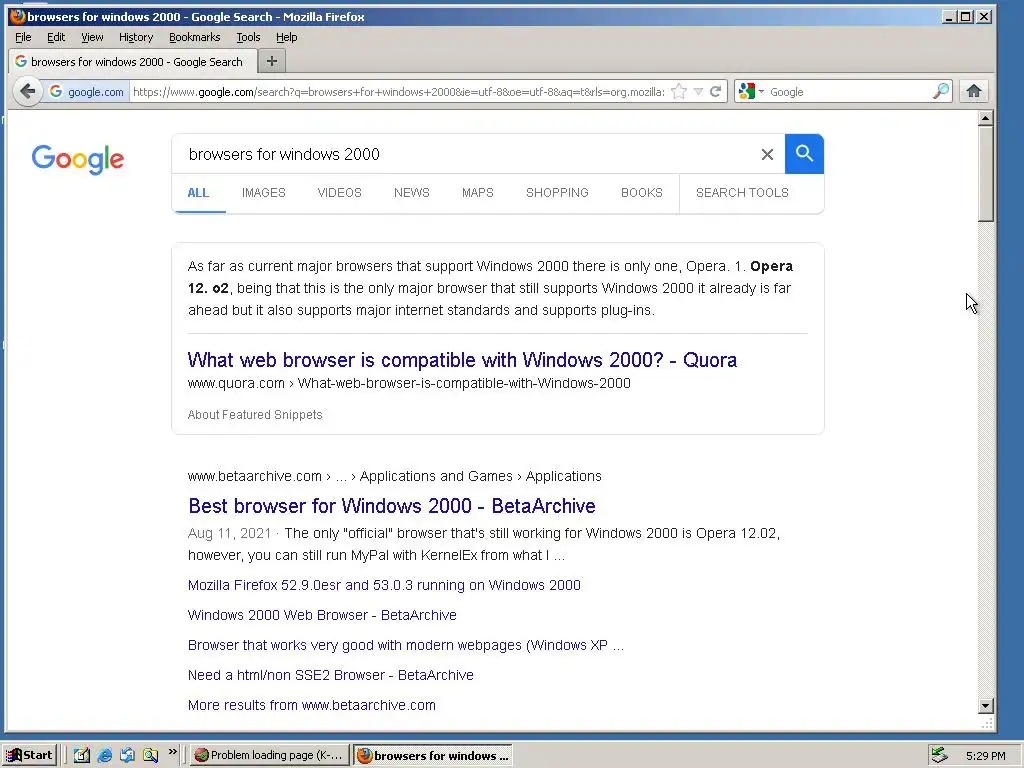Image resolution: width=1024 pixels, height=768 pixels.
Task: Click the Firefox back arrow button
Action: [27, 91]
